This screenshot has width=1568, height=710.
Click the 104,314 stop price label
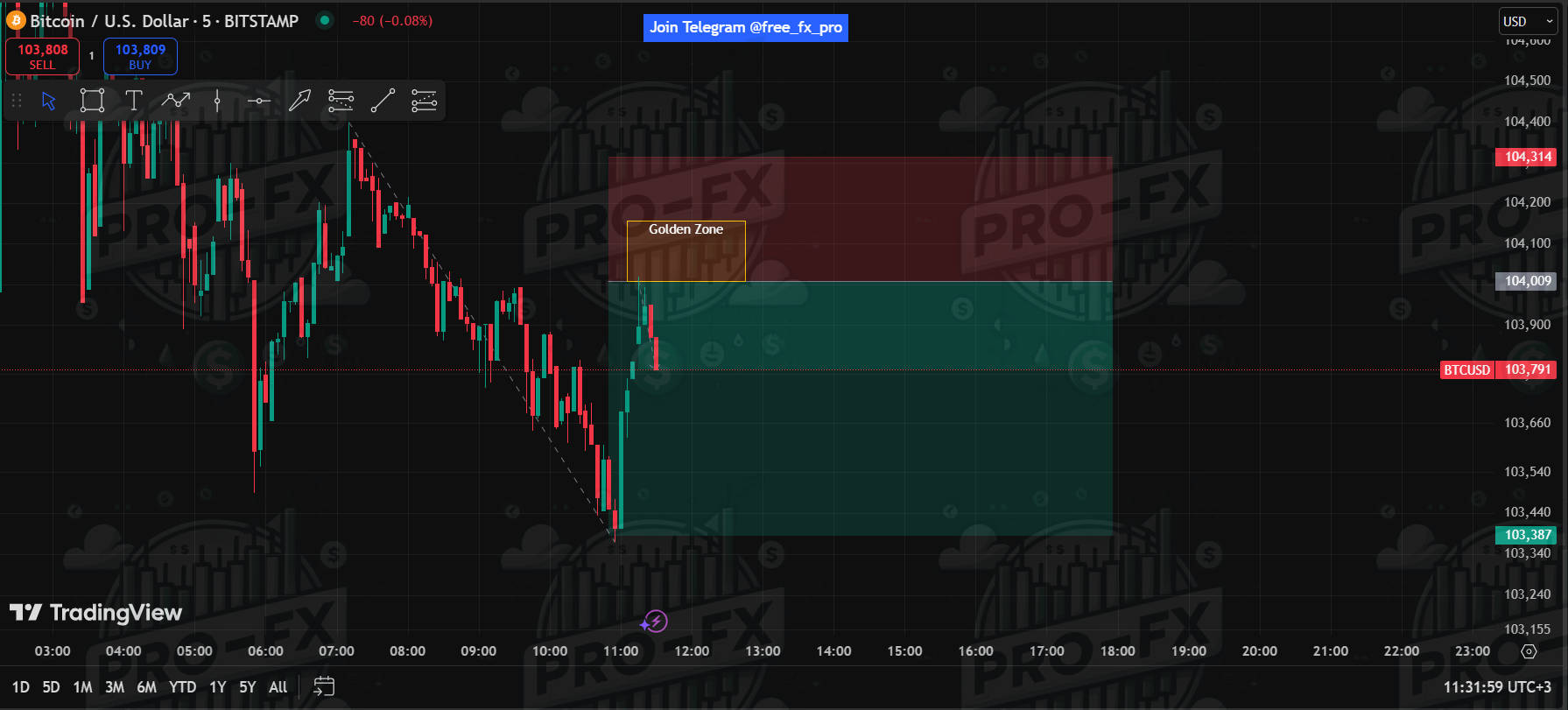(1526, 157)
